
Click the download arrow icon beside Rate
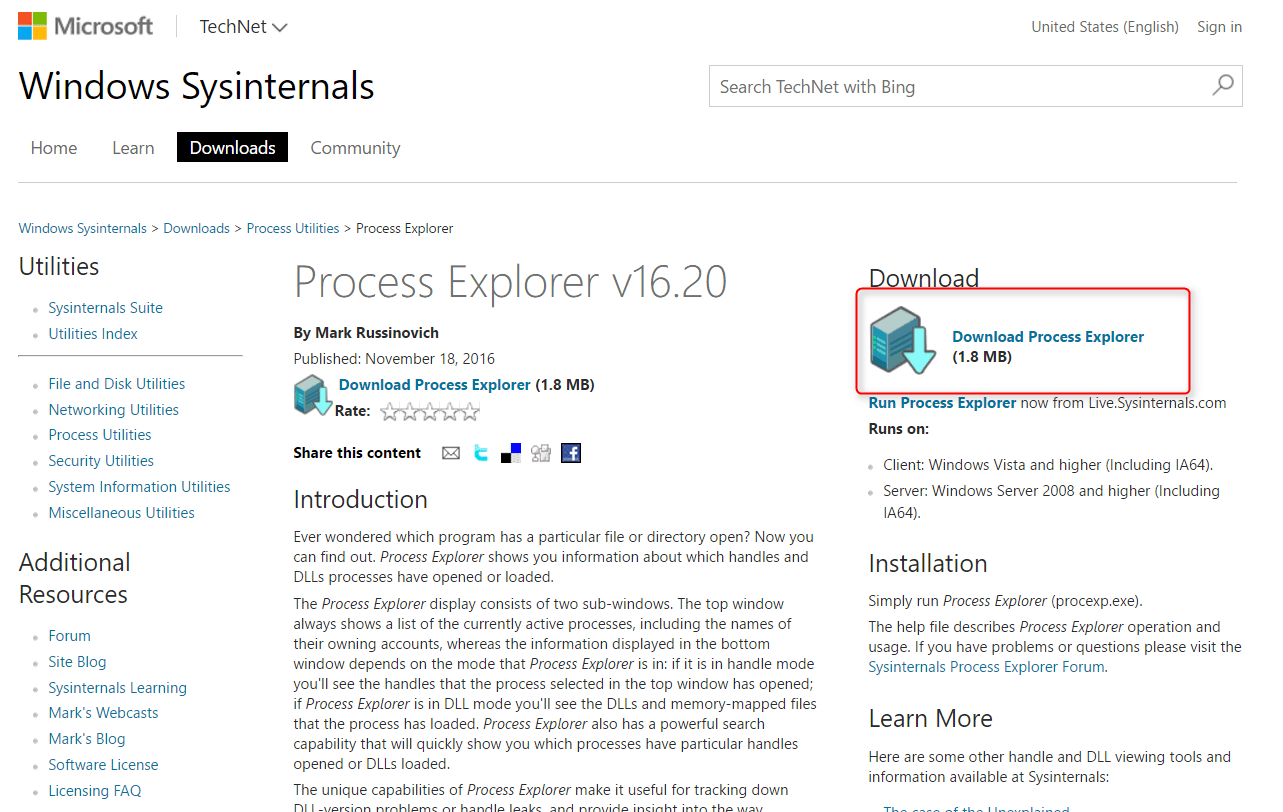pos(312,395)
